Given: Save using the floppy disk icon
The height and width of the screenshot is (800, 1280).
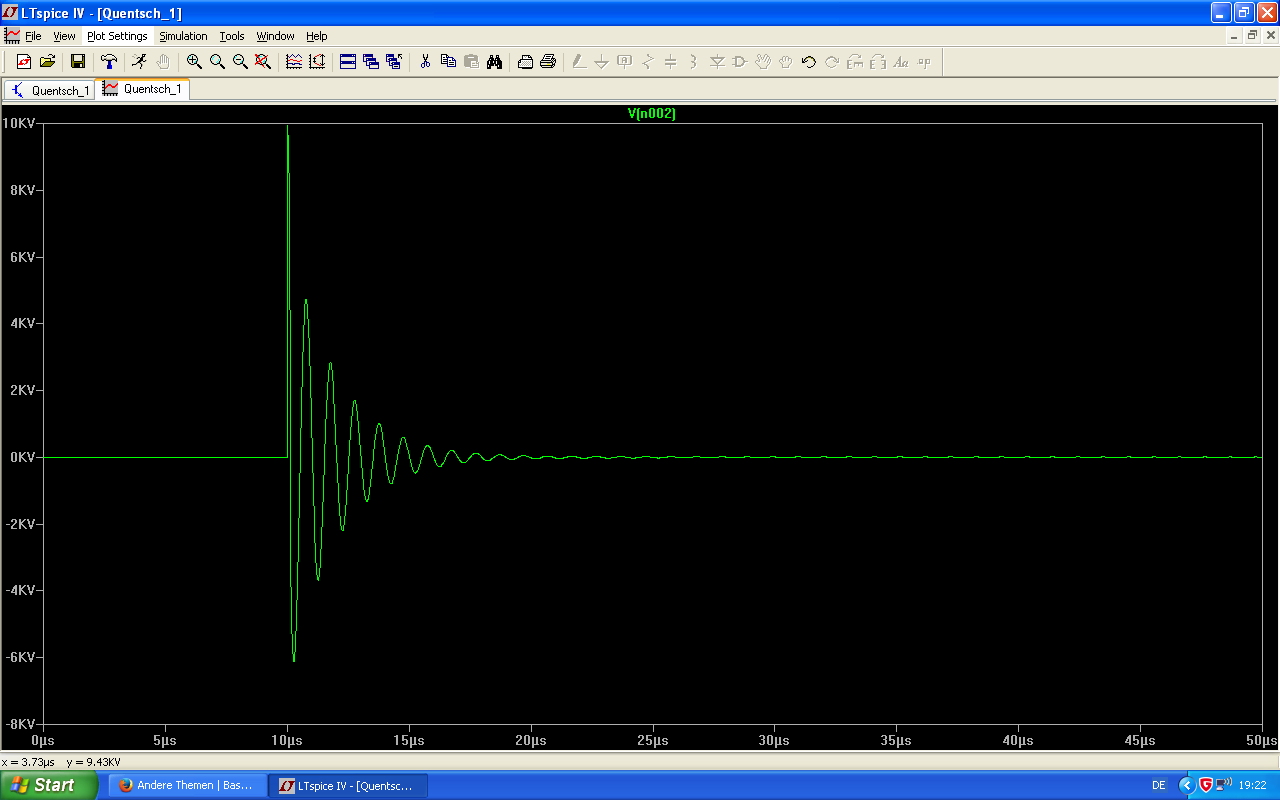Looking at the screenshot, I should pos(77,62).
